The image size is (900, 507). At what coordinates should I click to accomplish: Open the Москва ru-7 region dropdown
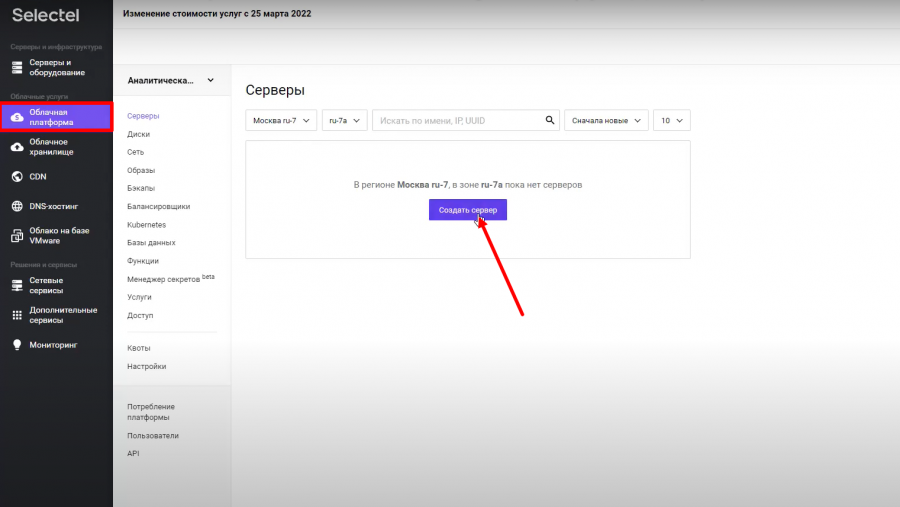pos(281,120)
